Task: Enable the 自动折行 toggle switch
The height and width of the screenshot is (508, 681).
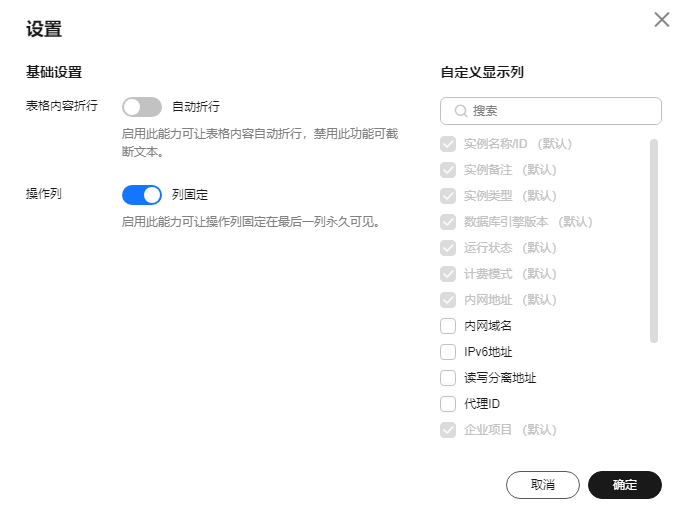Action: coord(142,107)
